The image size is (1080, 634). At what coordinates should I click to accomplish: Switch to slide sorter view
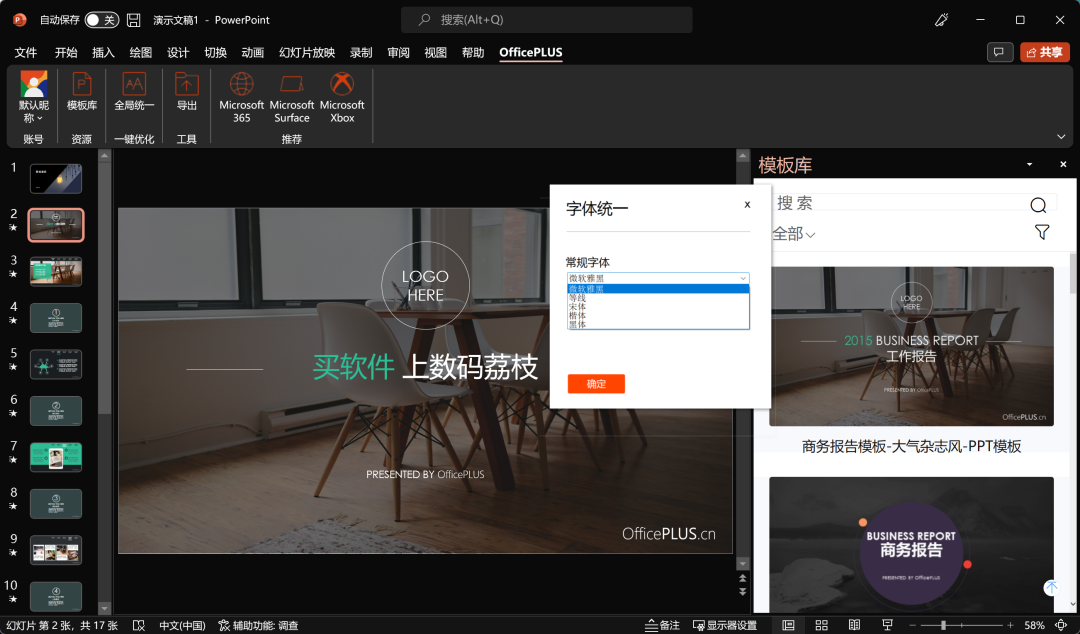pos(821,625)
